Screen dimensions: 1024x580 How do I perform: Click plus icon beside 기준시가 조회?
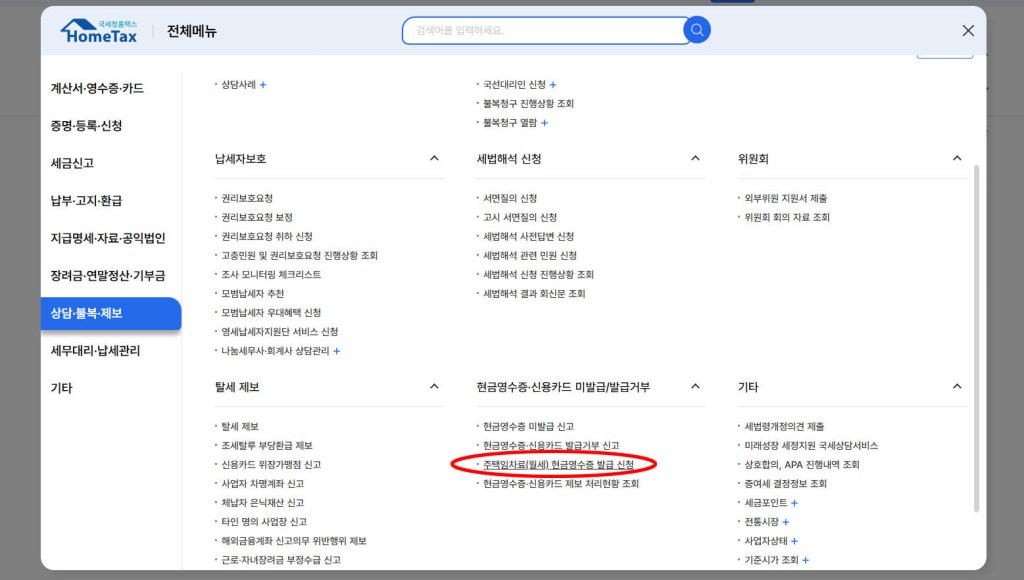pos(805,560)
